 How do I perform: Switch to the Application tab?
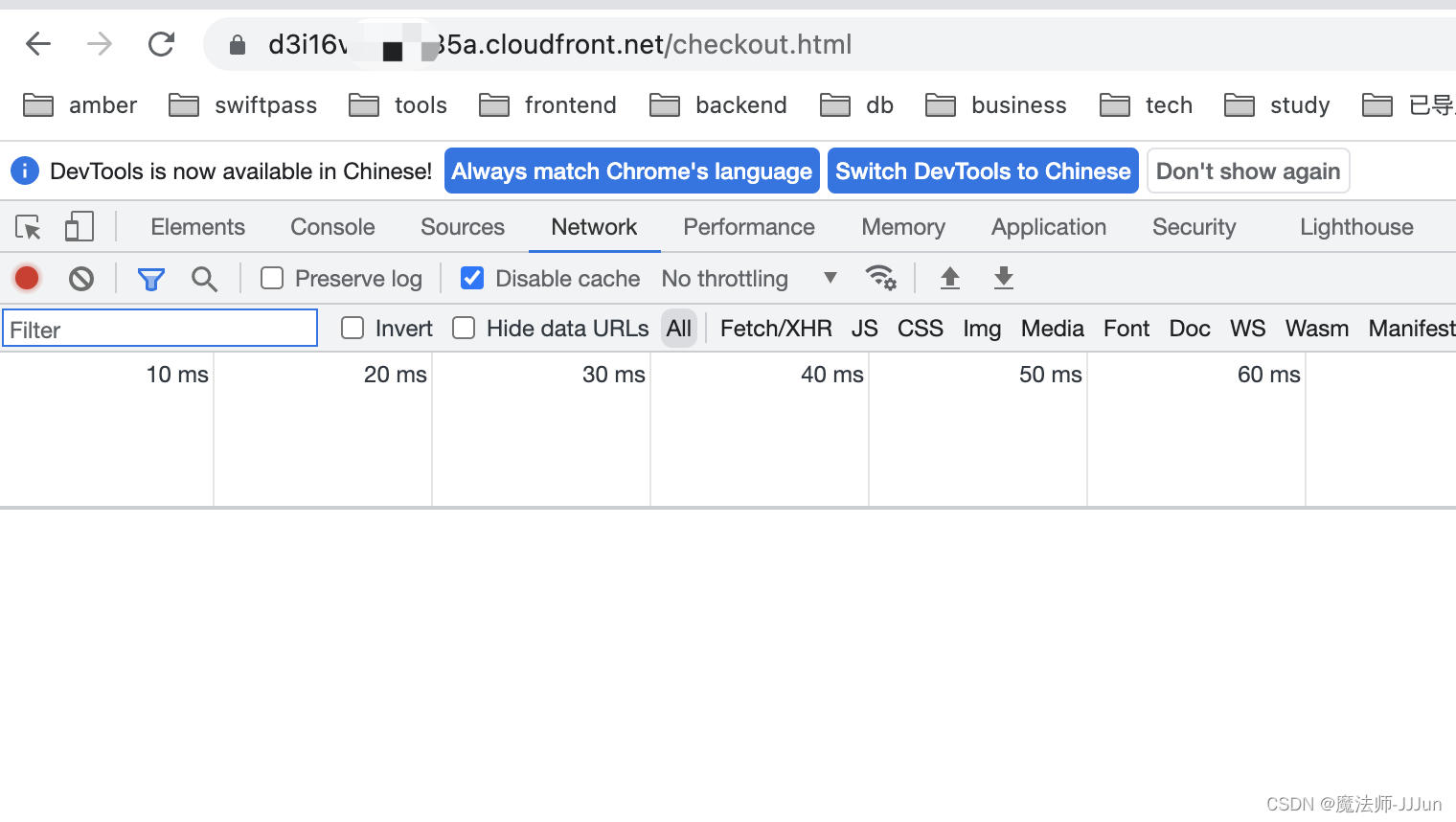[x=1049, y=227]
